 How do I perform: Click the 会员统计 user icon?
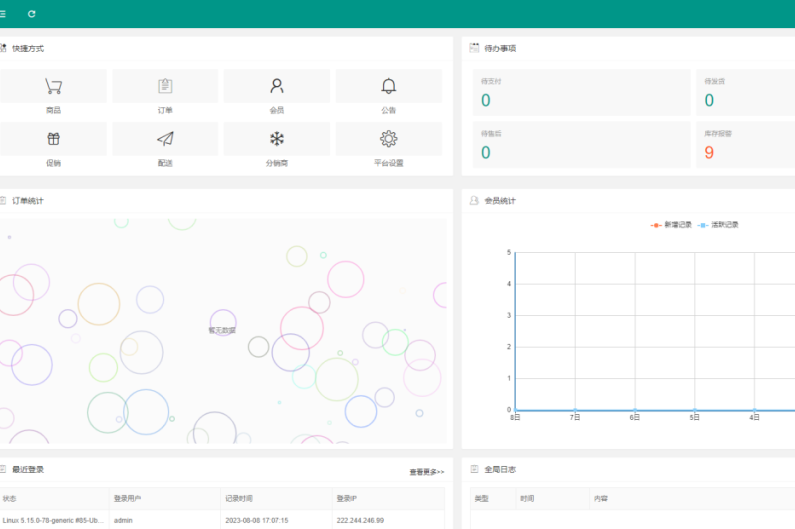(x=474, y=200)
